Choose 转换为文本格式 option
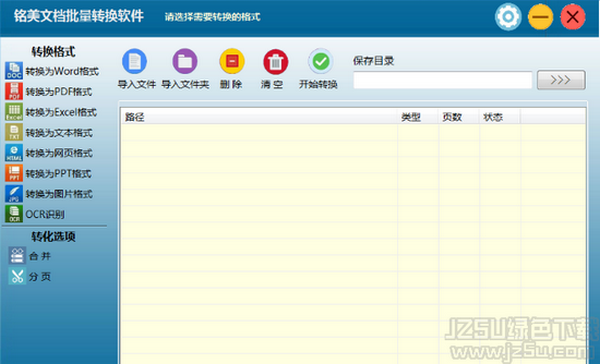The width and height of the screenshot is (600, 364). coord(59,133)
